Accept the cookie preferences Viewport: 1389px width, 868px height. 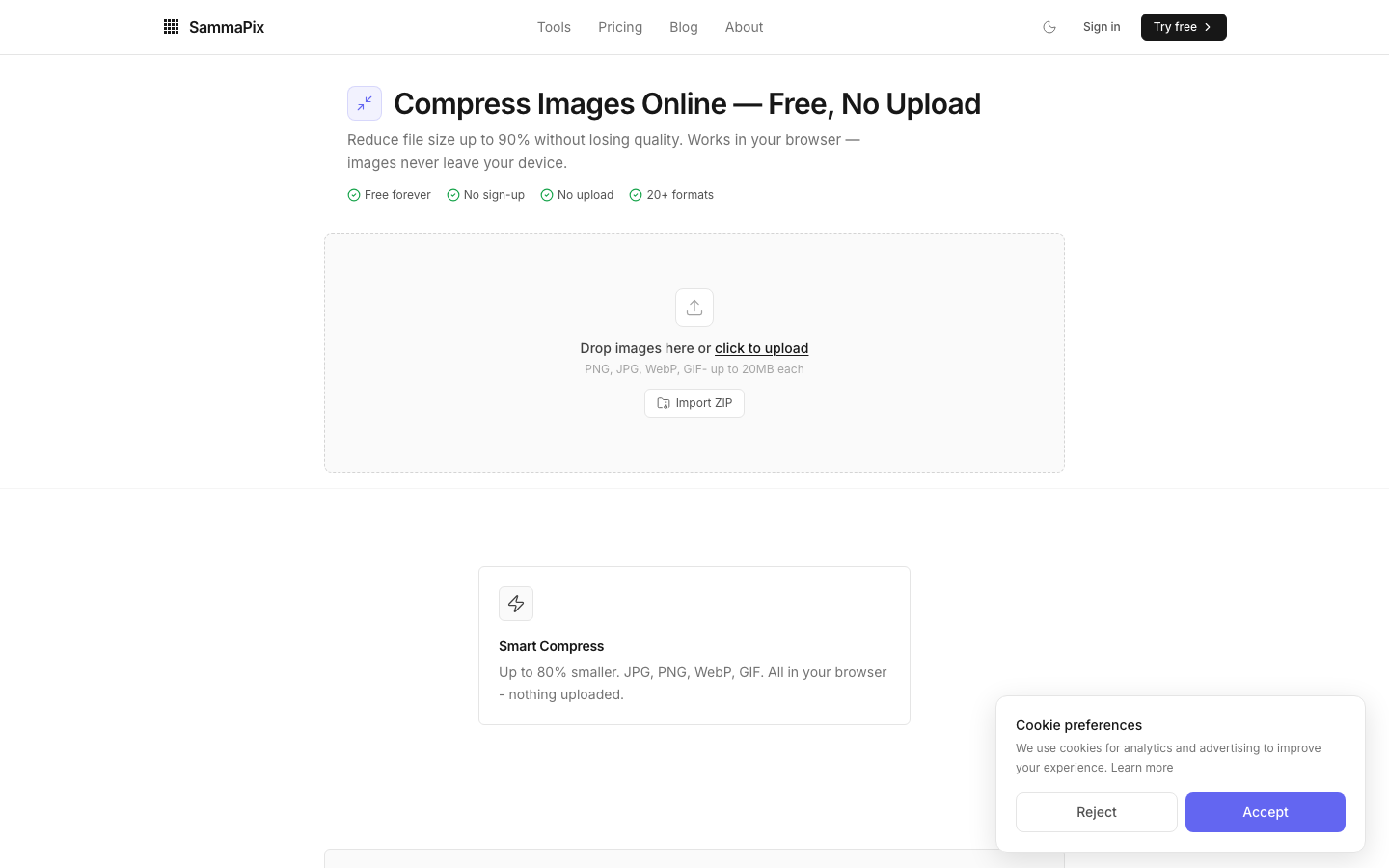coord(1265,812)
